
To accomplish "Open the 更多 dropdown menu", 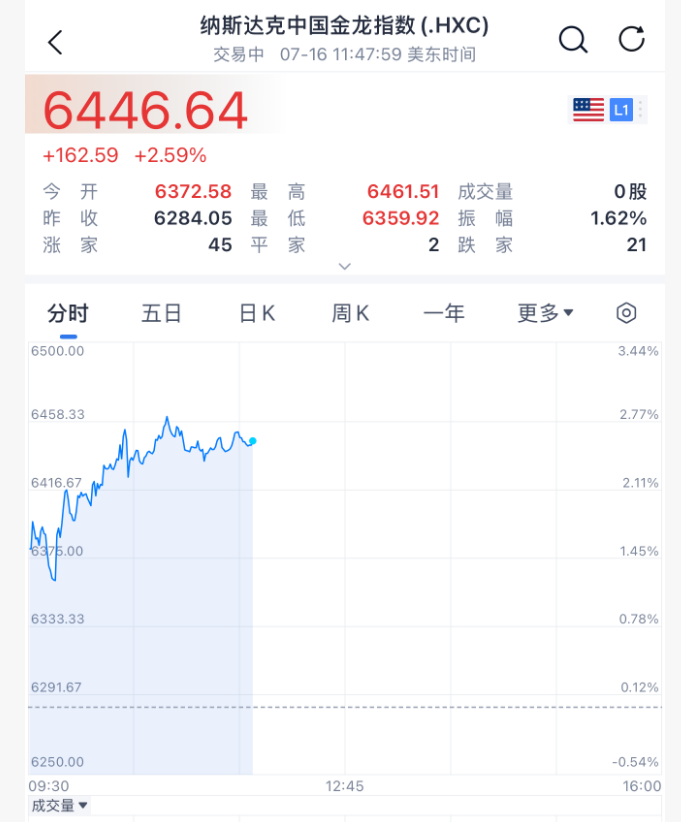I will (545, 313).
